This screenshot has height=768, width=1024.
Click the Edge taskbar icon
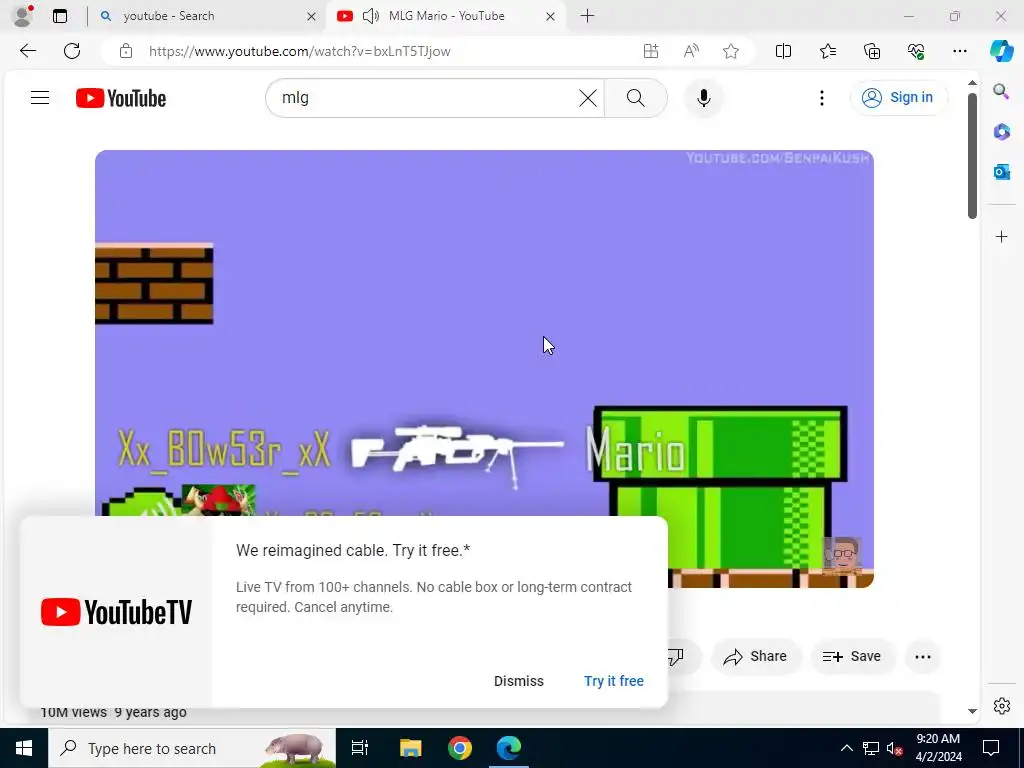coord(509,748)
